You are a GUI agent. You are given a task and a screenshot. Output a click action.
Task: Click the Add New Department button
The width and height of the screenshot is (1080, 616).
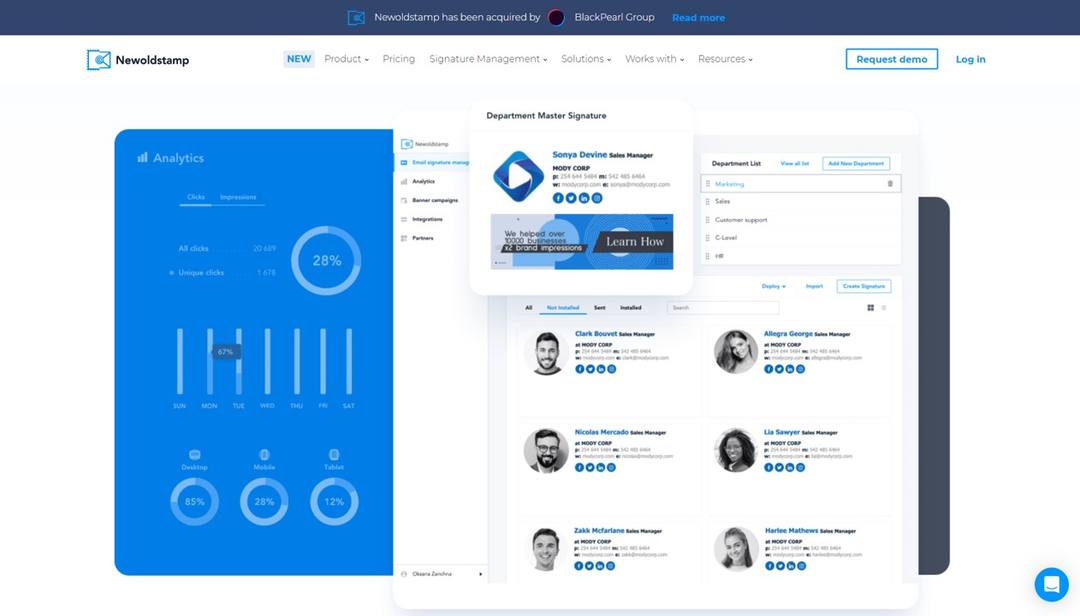click(855, 164)
